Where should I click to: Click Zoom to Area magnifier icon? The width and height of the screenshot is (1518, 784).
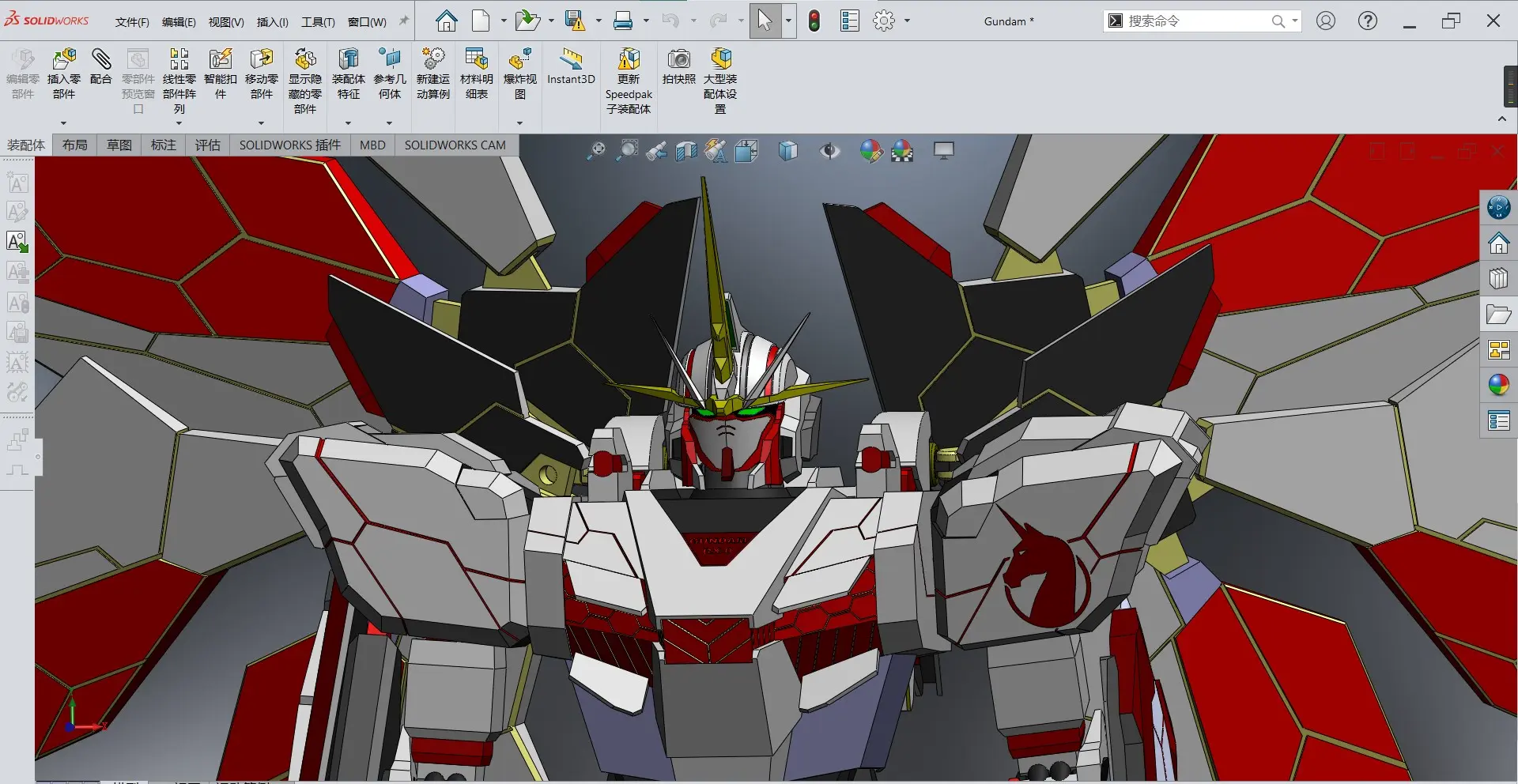(627, 150)
